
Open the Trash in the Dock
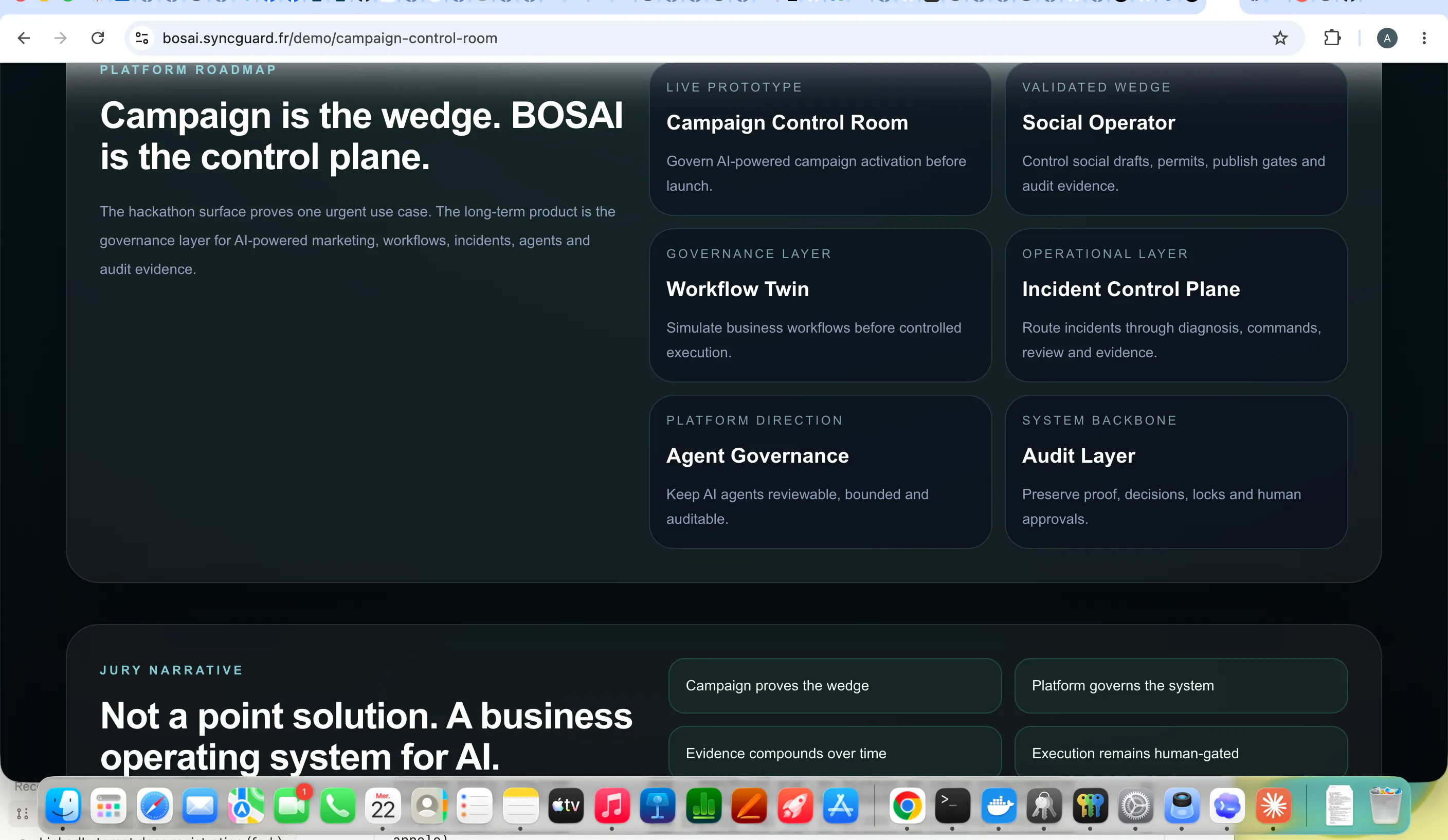pos(1385,806)
